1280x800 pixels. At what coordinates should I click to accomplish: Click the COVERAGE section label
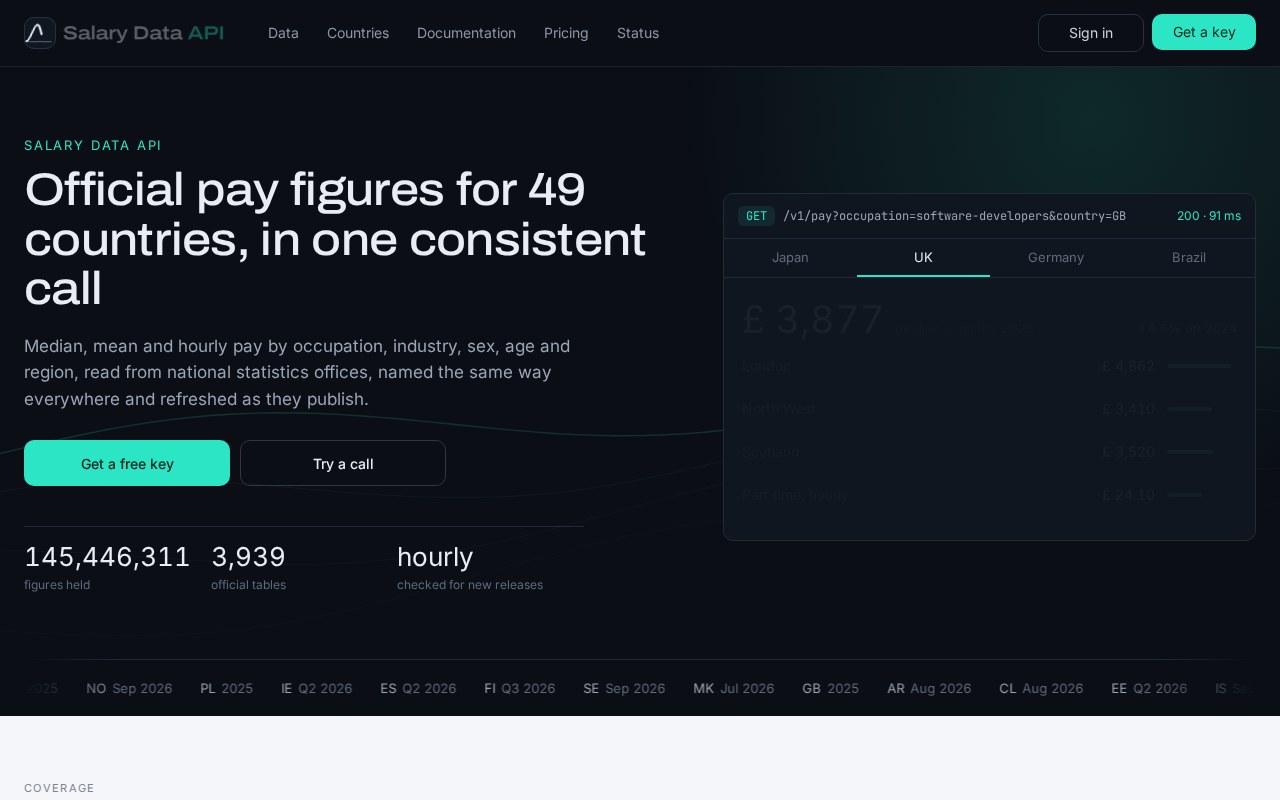click(59, 788)
